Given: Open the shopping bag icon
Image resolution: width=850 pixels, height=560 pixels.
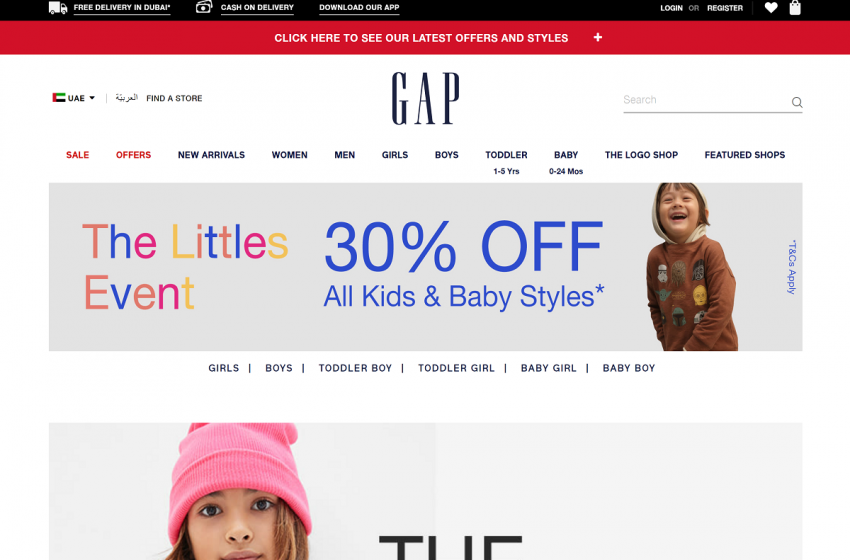Looking at the screenshot, I should tap(795, 8).
